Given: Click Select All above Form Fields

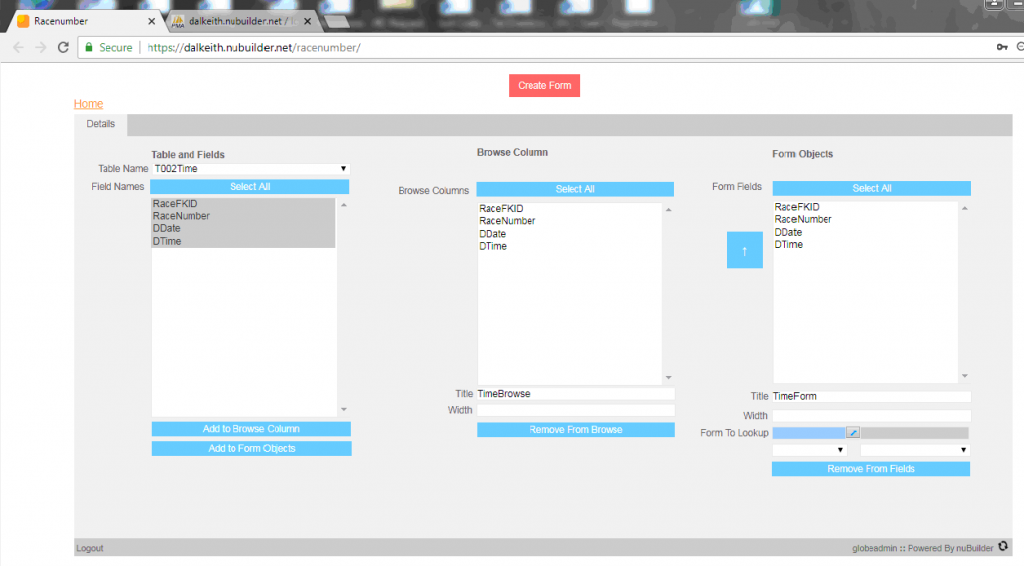Looking at the screenshot, I should [x=872, y=188].
